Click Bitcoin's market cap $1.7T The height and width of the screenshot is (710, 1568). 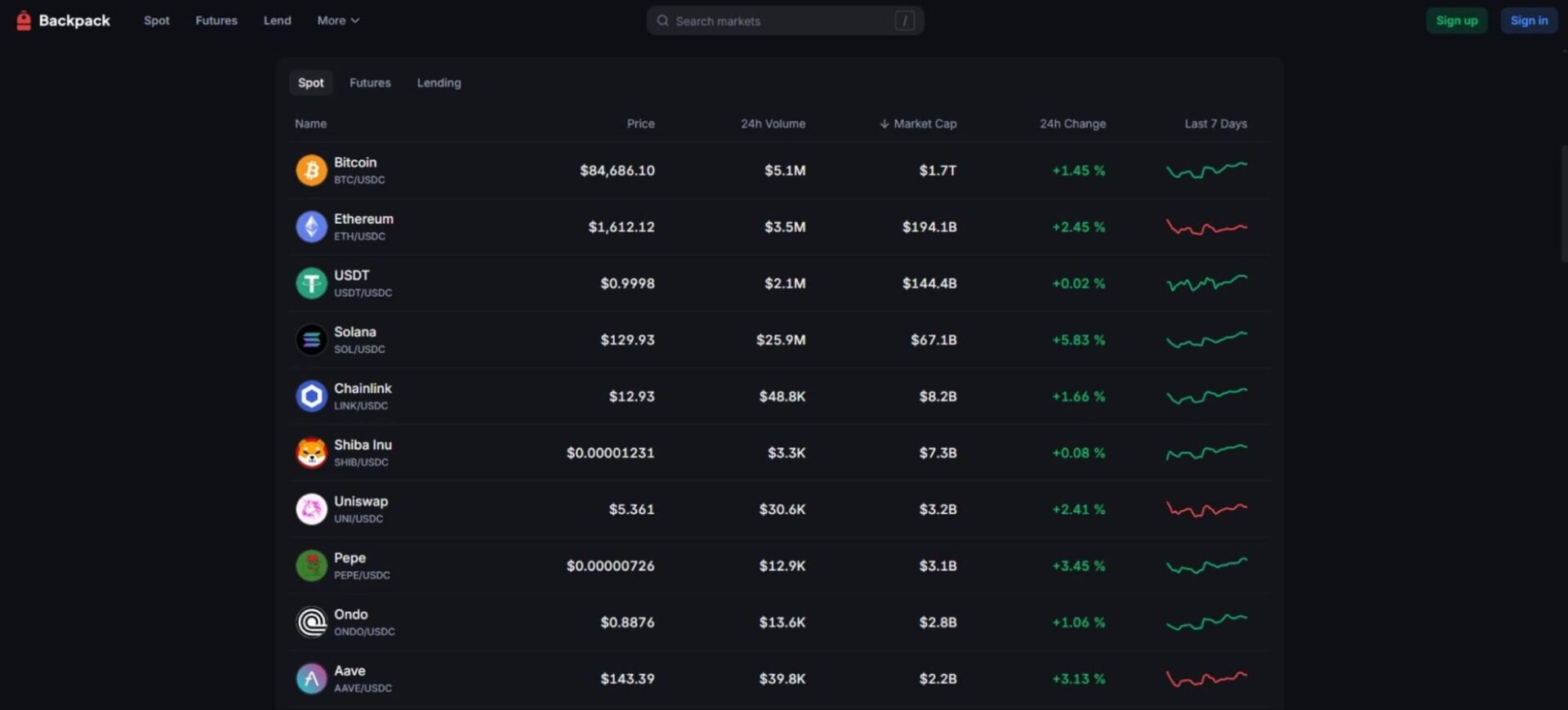938,171
